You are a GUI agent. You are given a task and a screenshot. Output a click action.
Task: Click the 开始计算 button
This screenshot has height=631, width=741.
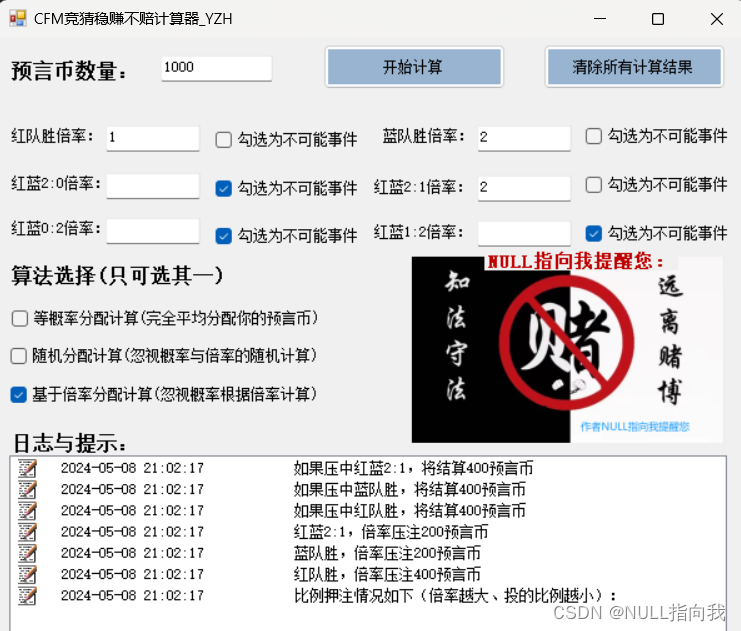click(414, 67)
